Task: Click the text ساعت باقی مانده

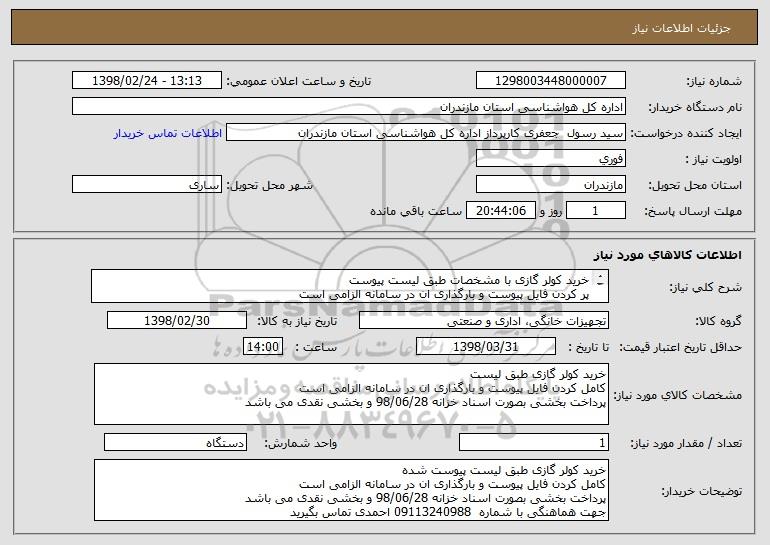Action: point(416,211)
